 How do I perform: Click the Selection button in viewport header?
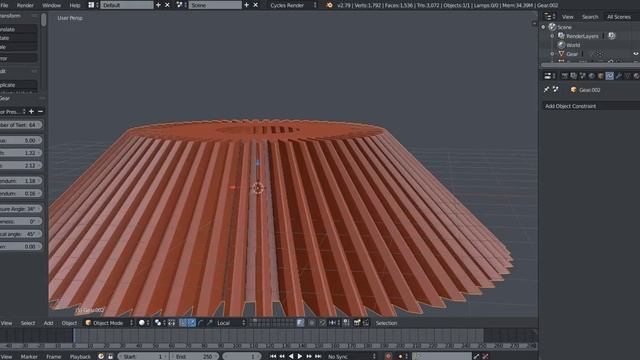[x=386, y=323]
